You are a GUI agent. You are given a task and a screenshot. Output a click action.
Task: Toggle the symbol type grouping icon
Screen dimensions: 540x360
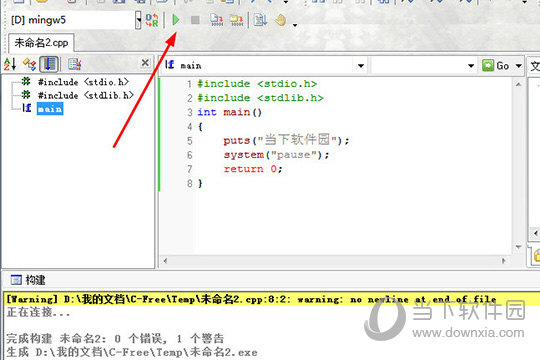point(29,64)
